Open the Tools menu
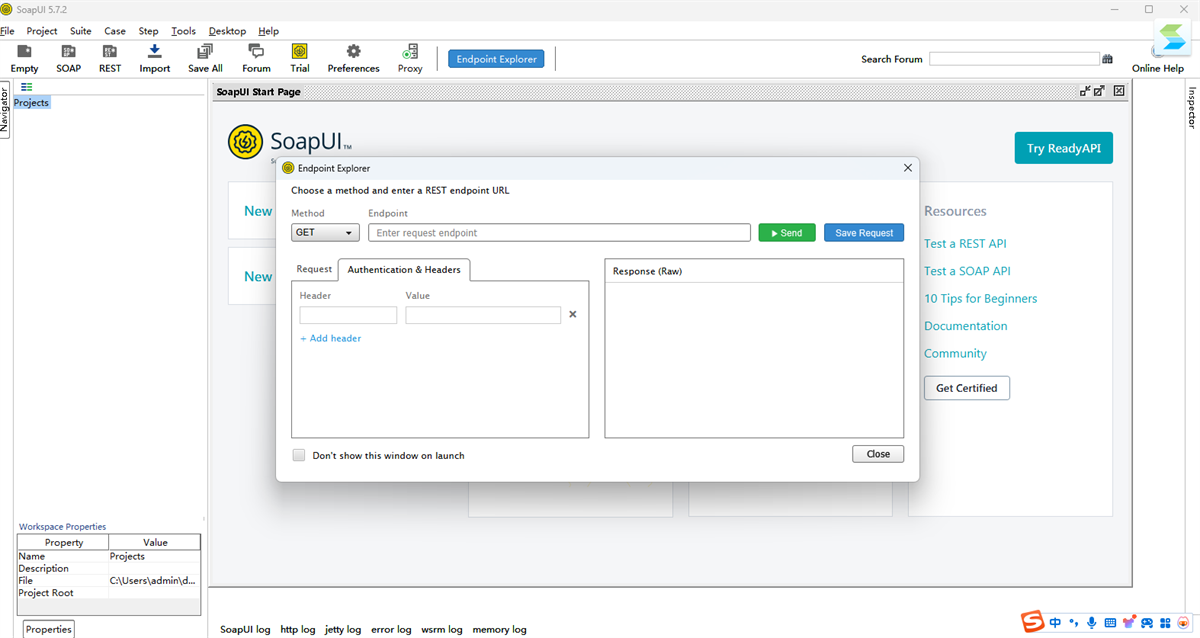This screenshot has height=638, width=1200. click(183, 31)
